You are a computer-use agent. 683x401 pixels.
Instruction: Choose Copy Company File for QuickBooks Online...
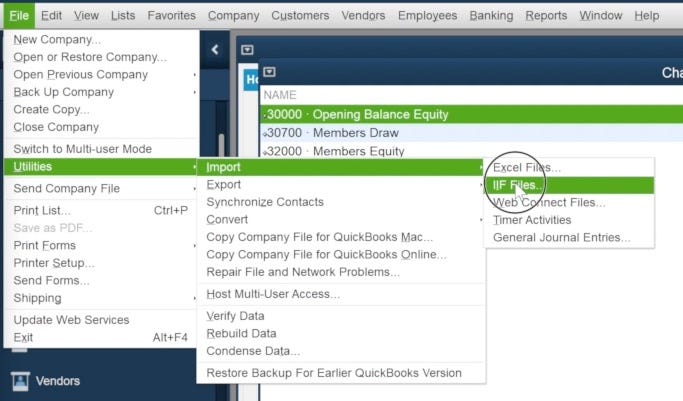point(341,254)
